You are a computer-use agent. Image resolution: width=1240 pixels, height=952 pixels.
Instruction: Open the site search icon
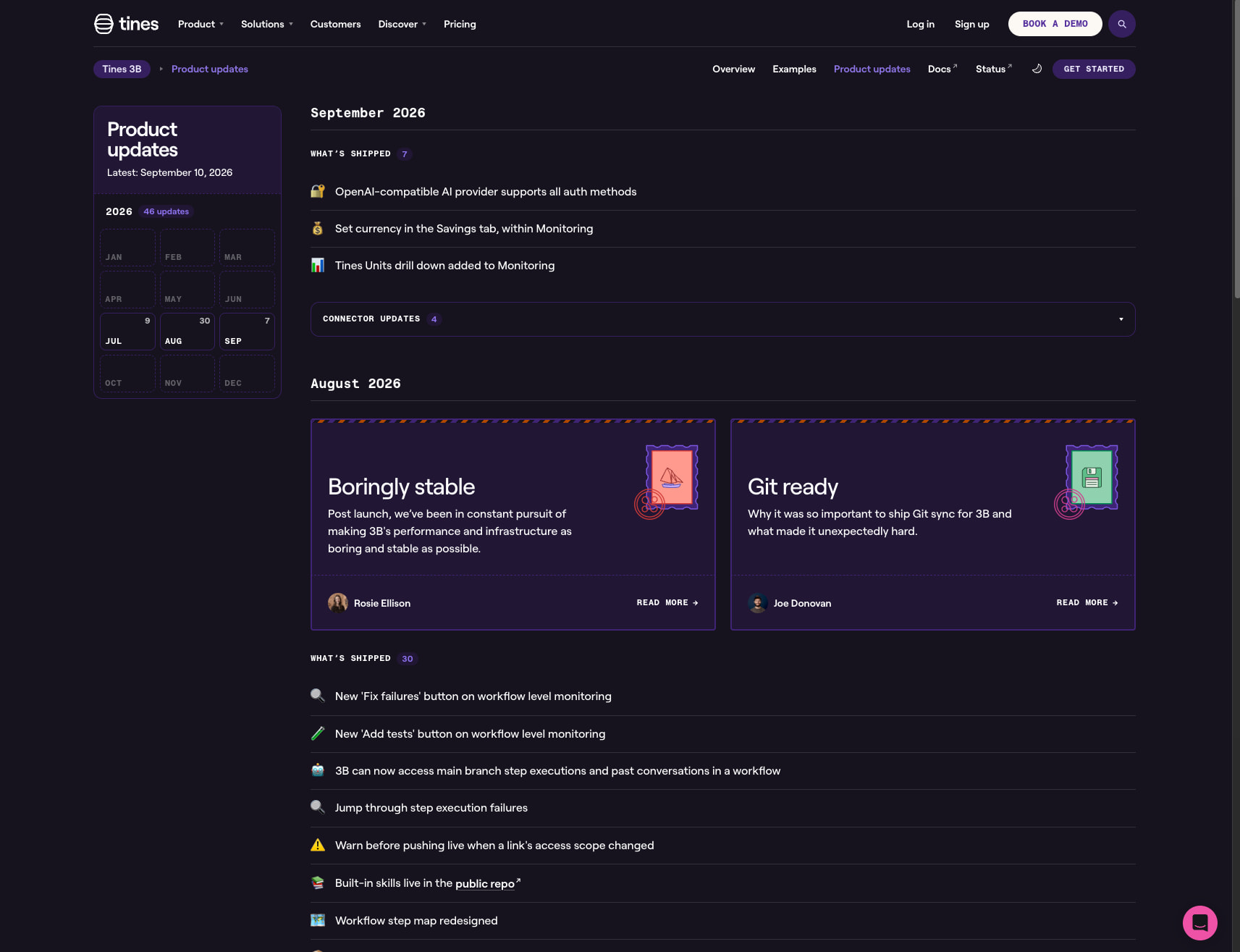1122,24
